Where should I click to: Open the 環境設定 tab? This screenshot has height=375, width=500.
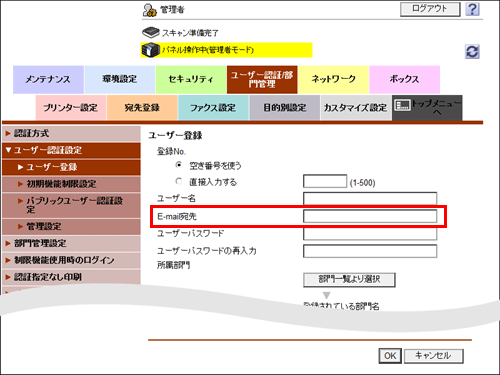coord(120,79)
